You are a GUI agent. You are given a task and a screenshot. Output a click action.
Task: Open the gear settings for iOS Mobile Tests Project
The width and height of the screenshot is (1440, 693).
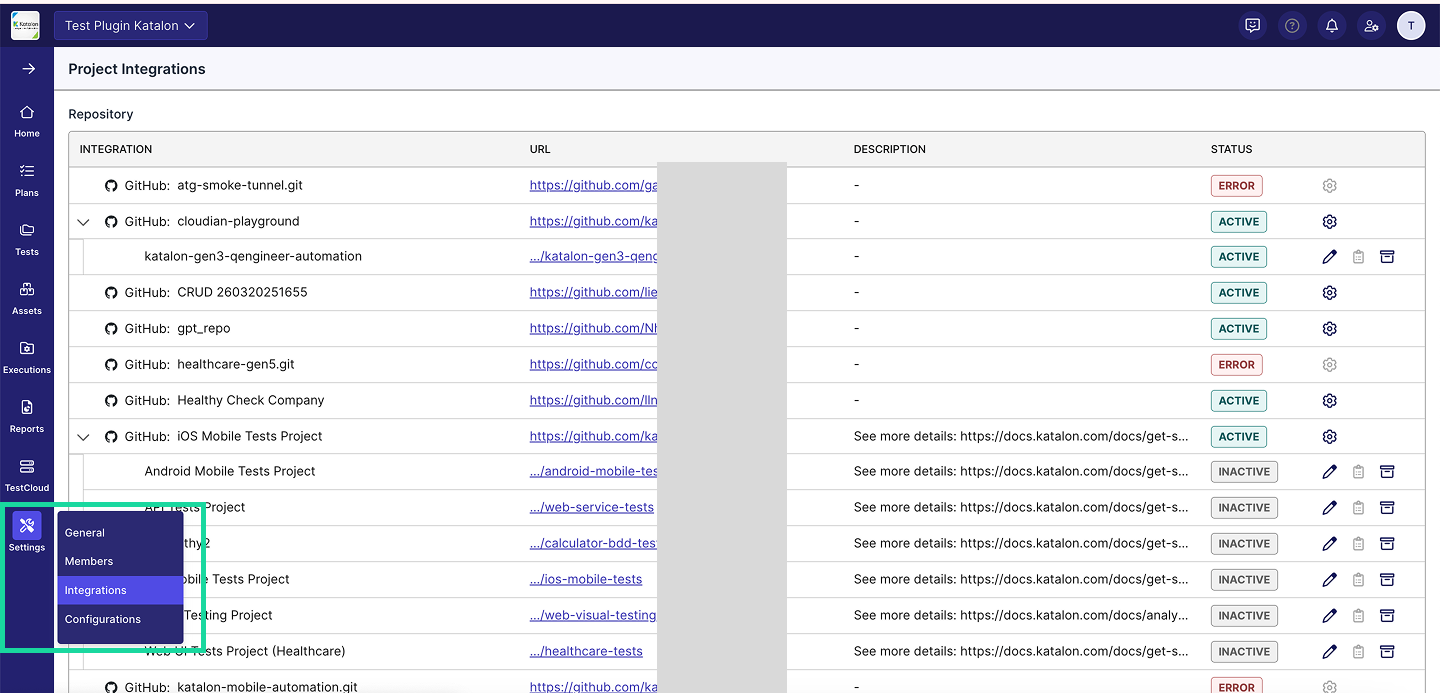pyautogui.click(x=1329, y=437)
